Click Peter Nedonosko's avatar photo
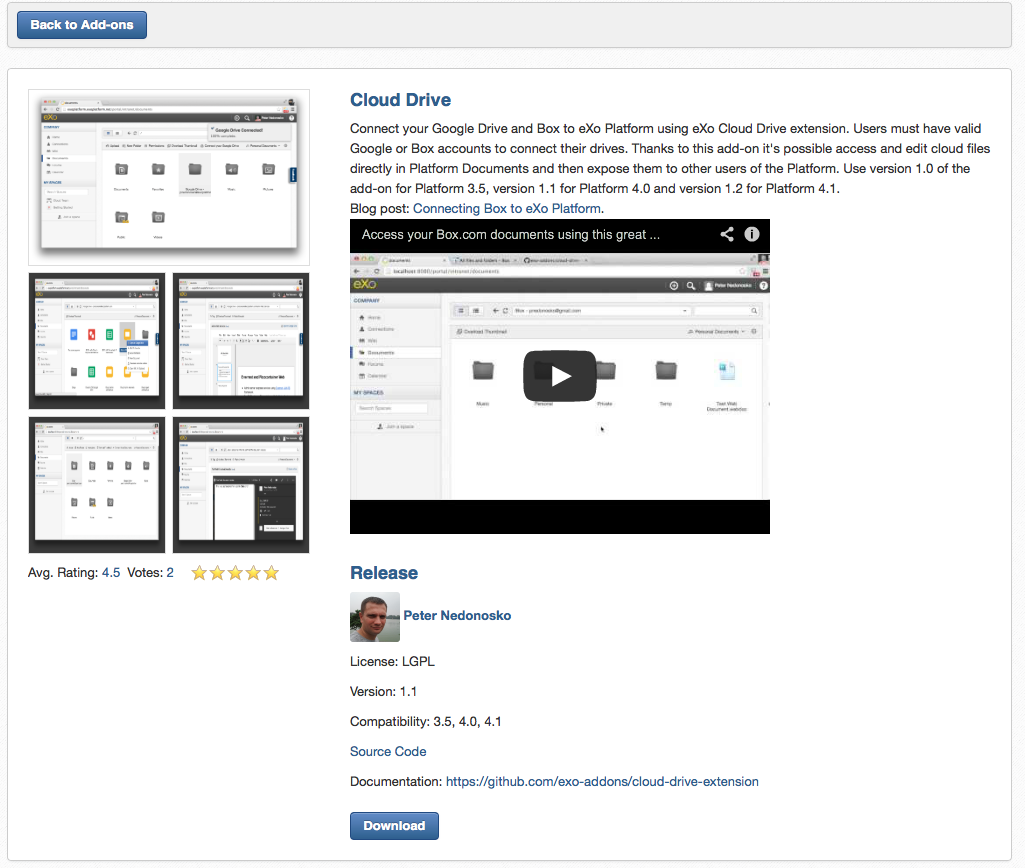 click(375, 617)
